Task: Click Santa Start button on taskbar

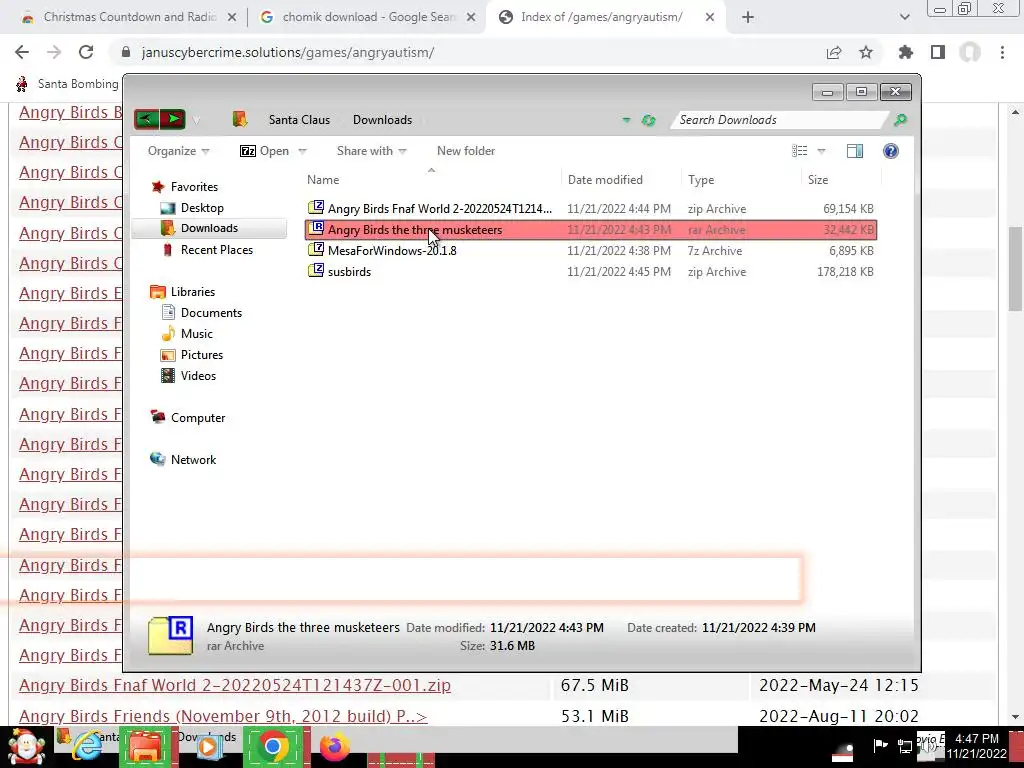Action: click(x=26, y=747)
